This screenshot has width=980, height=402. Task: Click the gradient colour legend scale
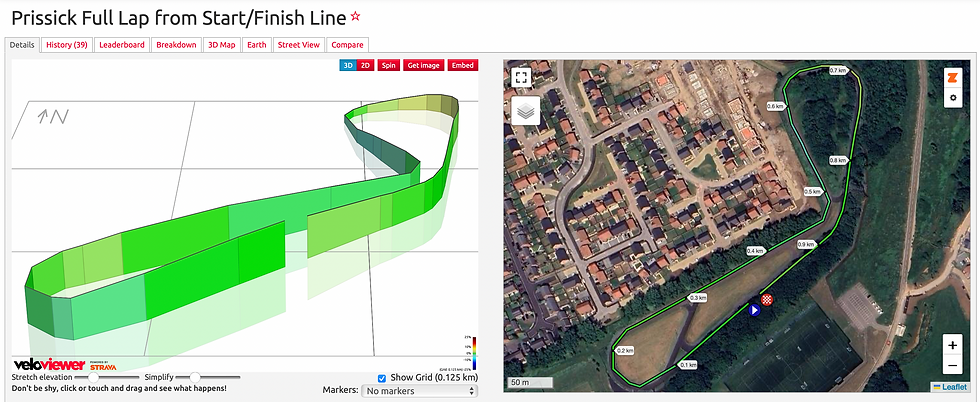(474, 353)
